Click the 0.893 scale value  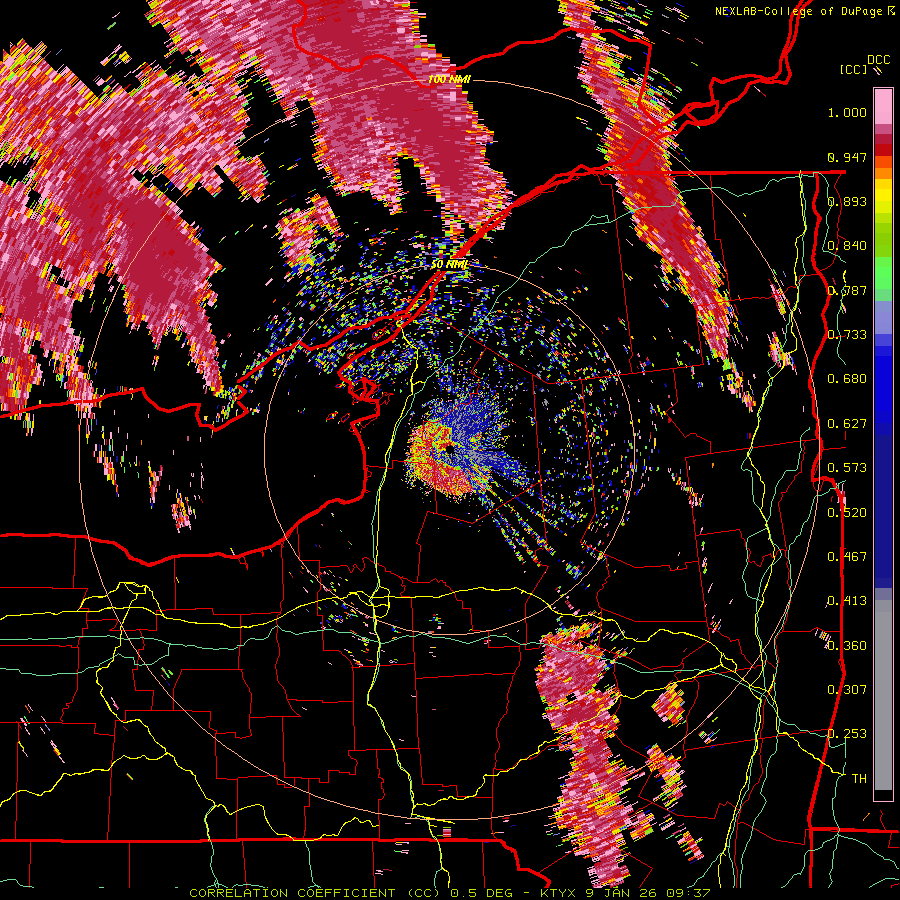pos(847,201)
